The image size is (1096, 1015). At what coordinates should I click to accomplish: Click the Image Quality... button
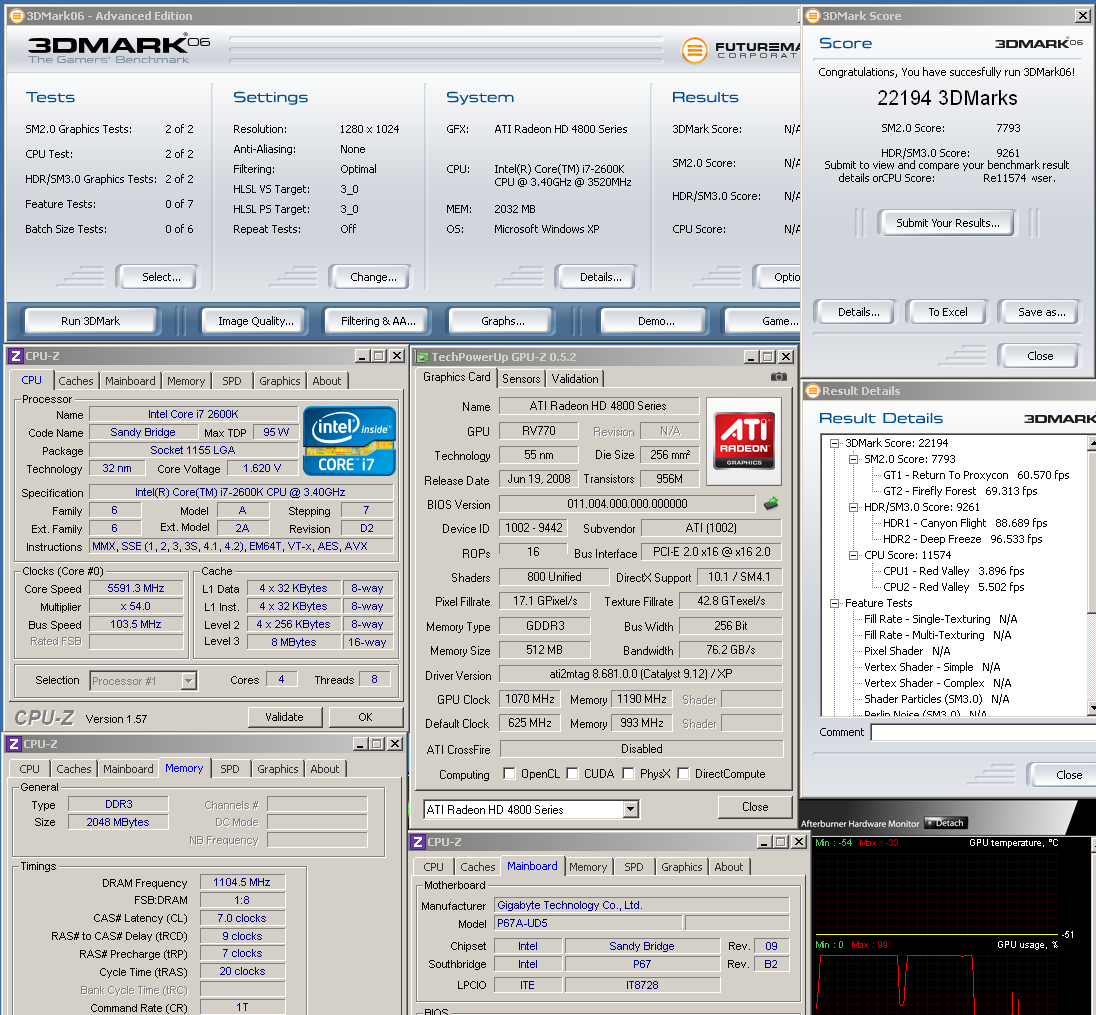point(256,321)
